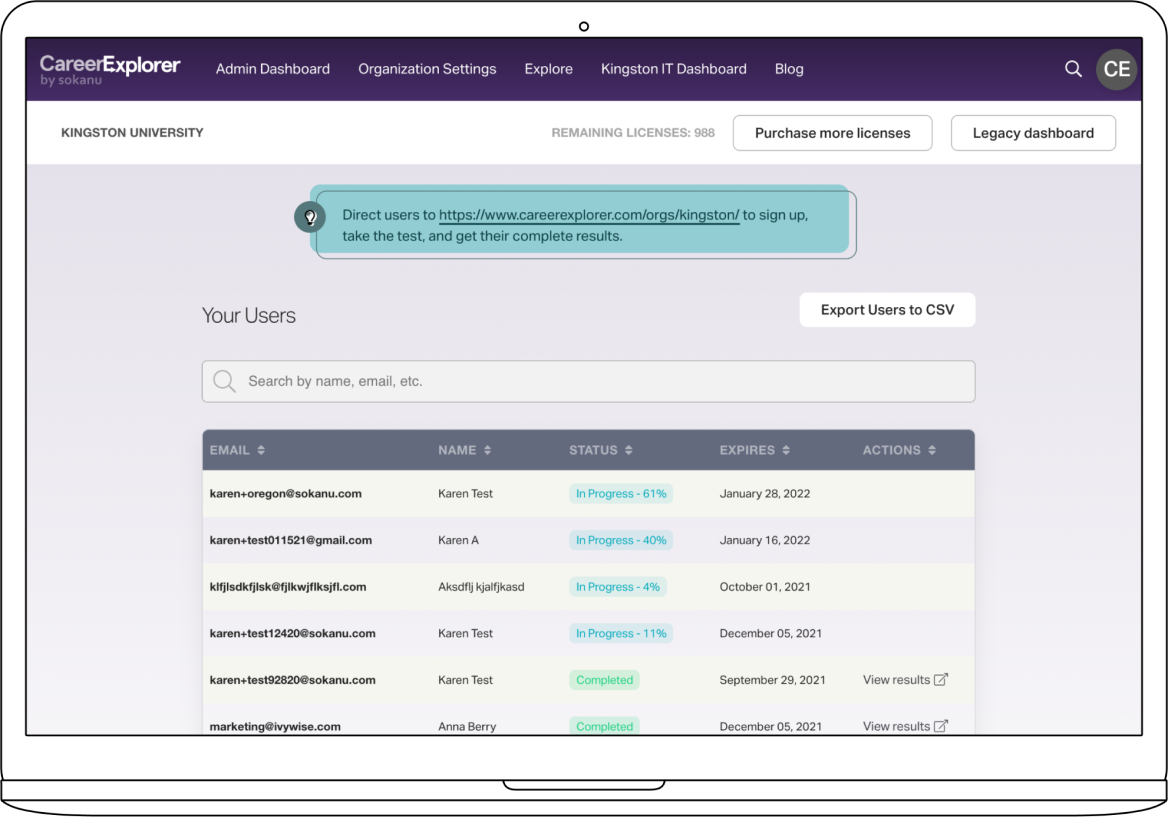
Task: Switch to Organization Settings
Action: (x=427, y=69)
